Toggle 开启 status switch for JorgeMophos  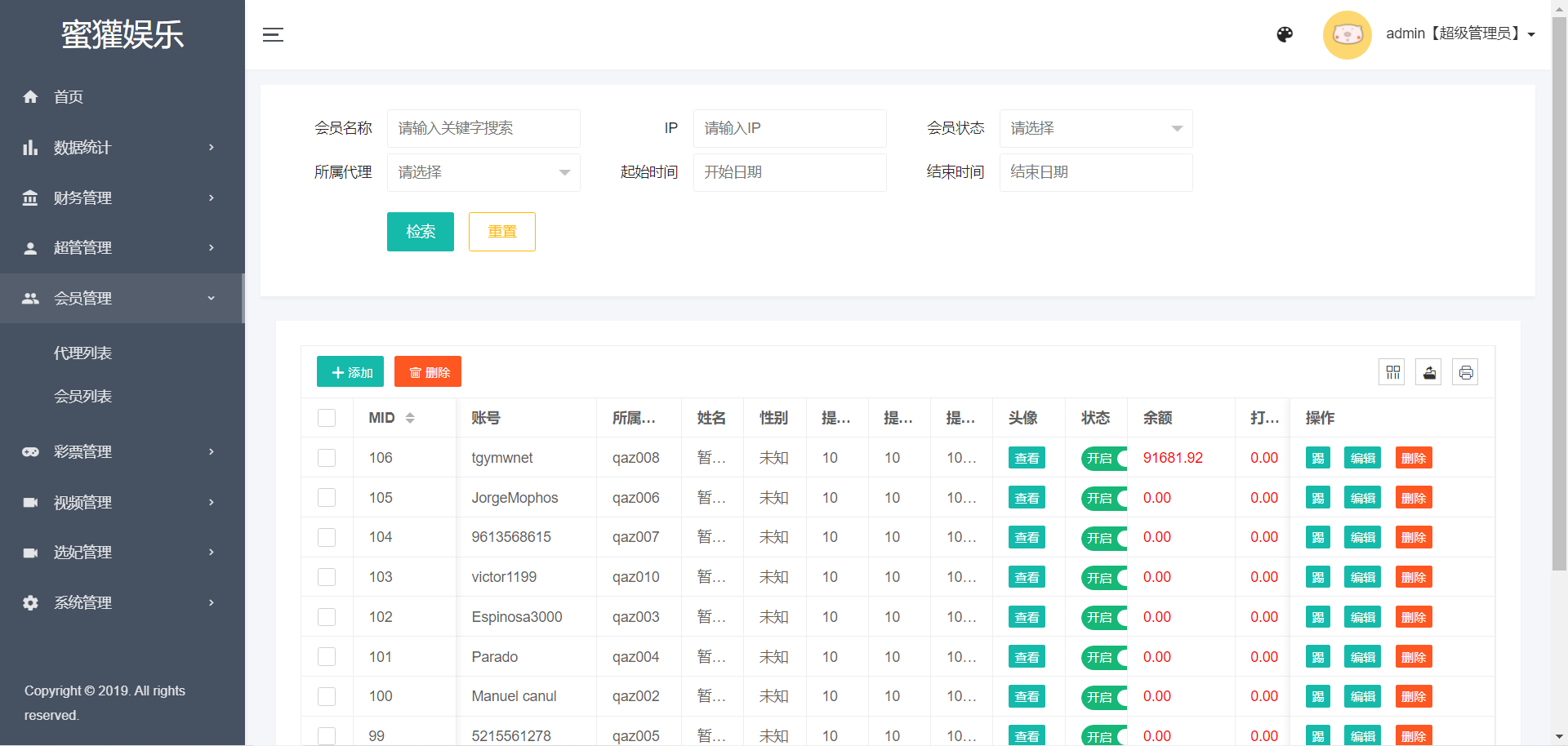point(1104,498)
